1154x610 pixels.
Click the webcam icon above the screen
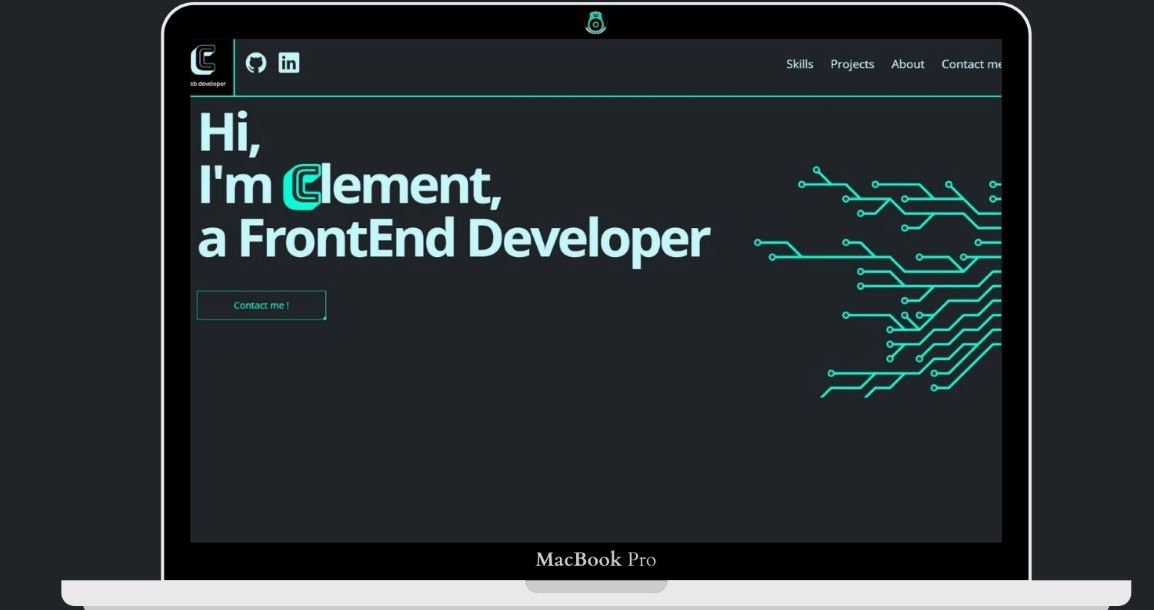(596, 22)
